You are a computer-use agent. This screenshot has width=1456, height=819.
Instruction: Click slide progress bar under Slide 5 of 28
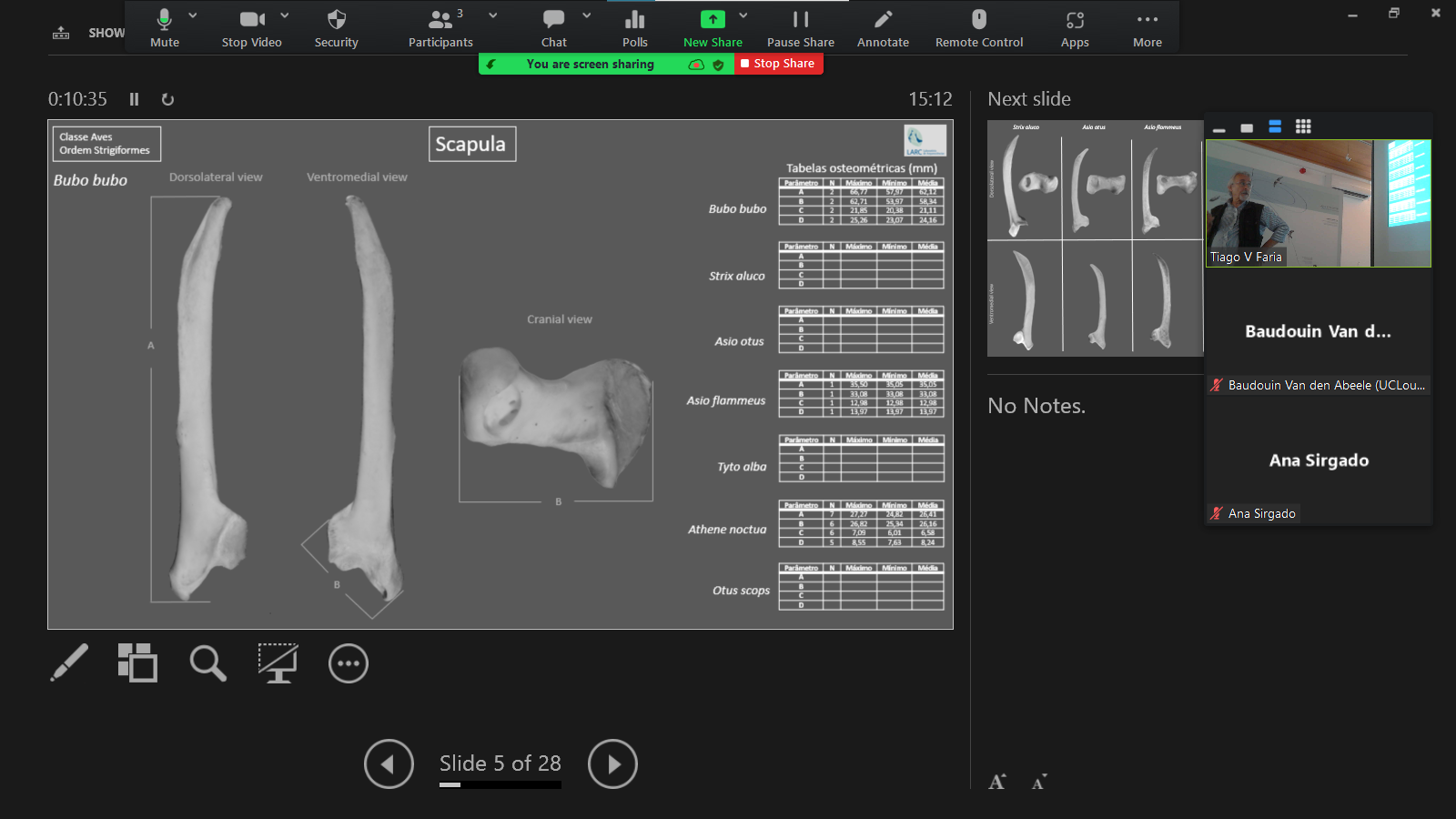click(500, 784)
